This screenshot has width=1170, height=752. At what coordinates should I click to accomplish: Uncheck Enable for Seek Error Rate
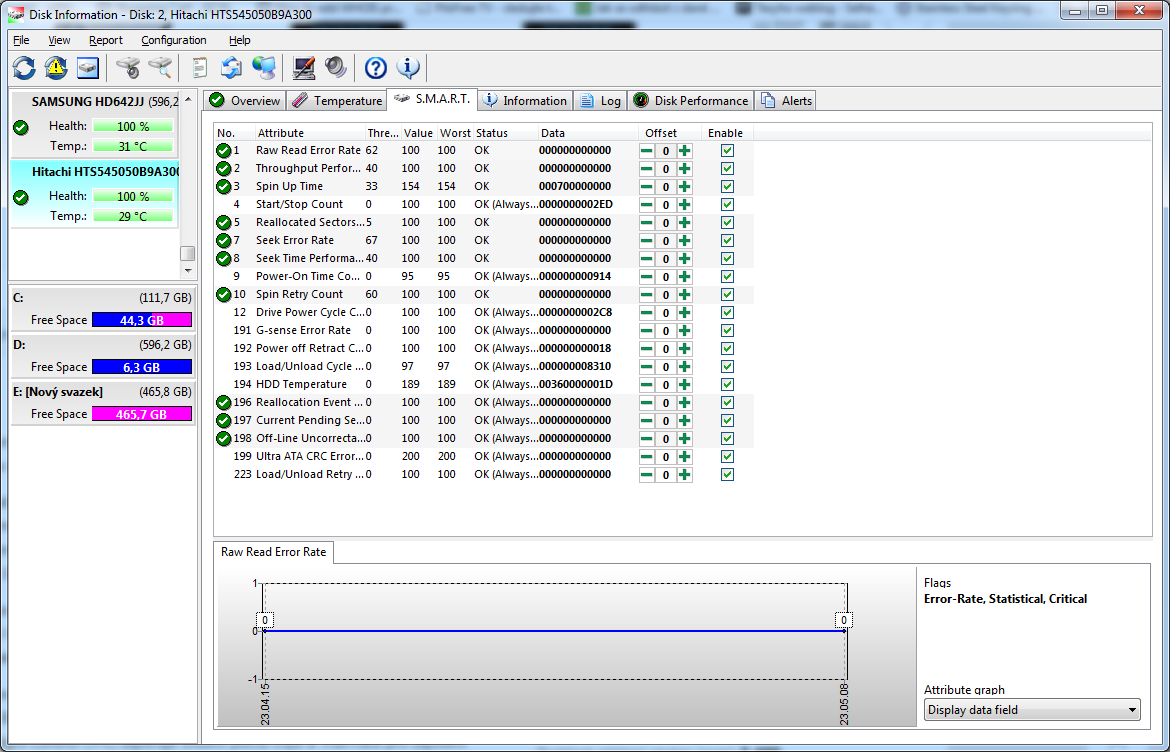pos(727,240)
